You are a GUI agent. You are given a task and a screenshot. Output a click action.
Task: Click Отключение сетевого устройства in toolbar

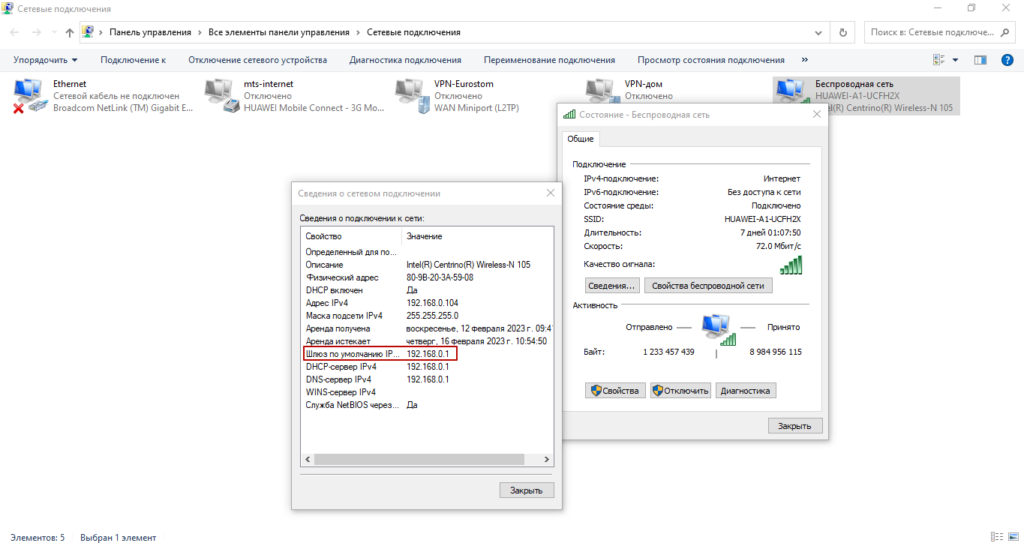257,60
